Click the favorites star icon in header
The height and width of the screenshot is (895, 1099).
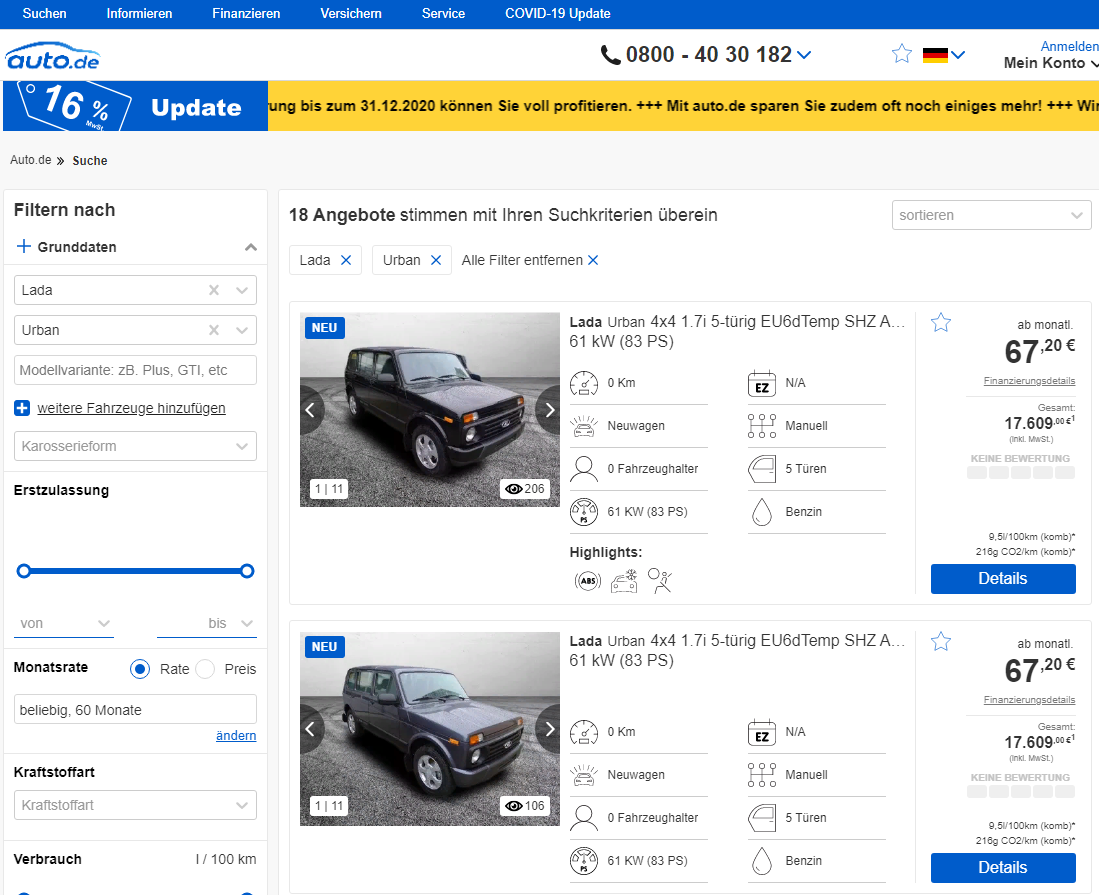click(901, 54)
